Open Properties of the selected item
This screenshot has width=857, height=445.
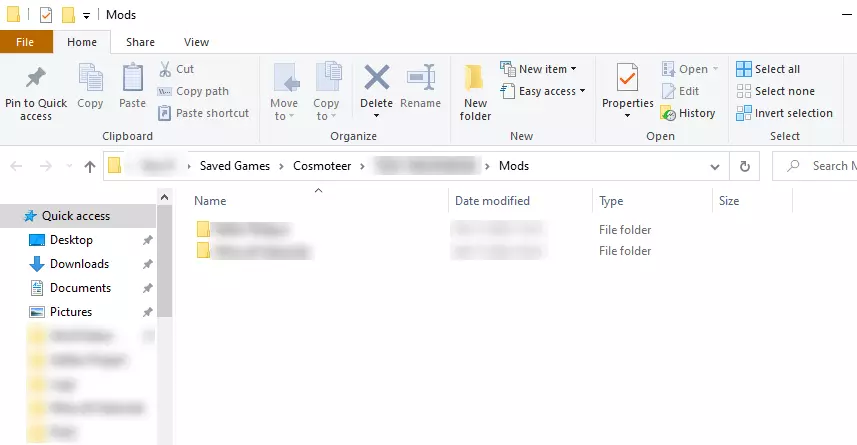(627, 85)
